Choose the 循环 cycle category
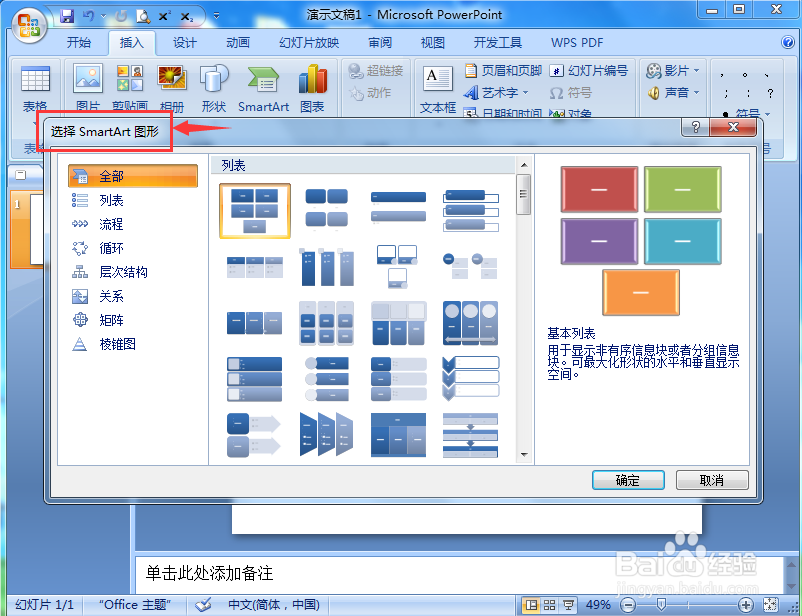The height and width of the screenshot is (616, 802). pyautogui.click(x=132, y=248)
